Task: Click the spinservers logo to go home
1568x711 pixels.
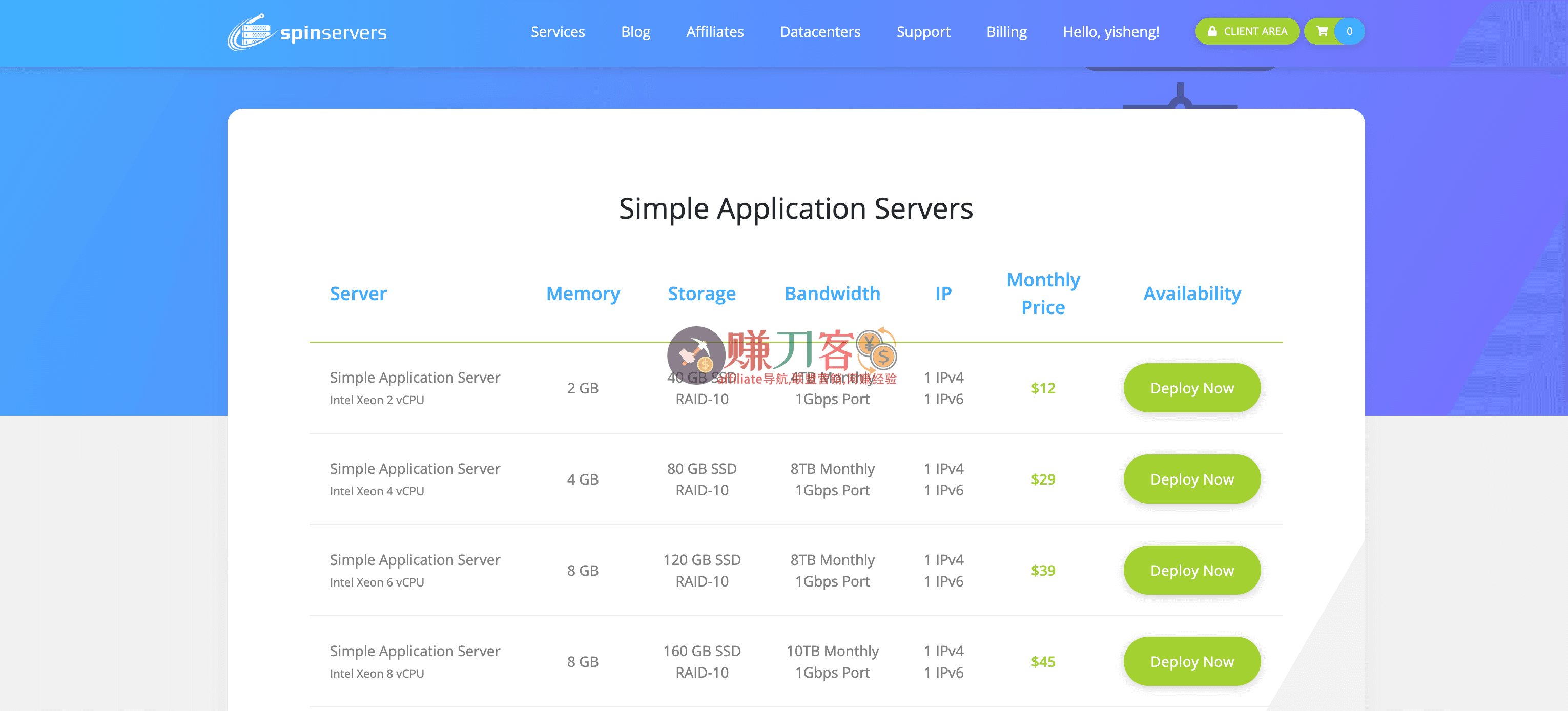Action: click(306, 32)
